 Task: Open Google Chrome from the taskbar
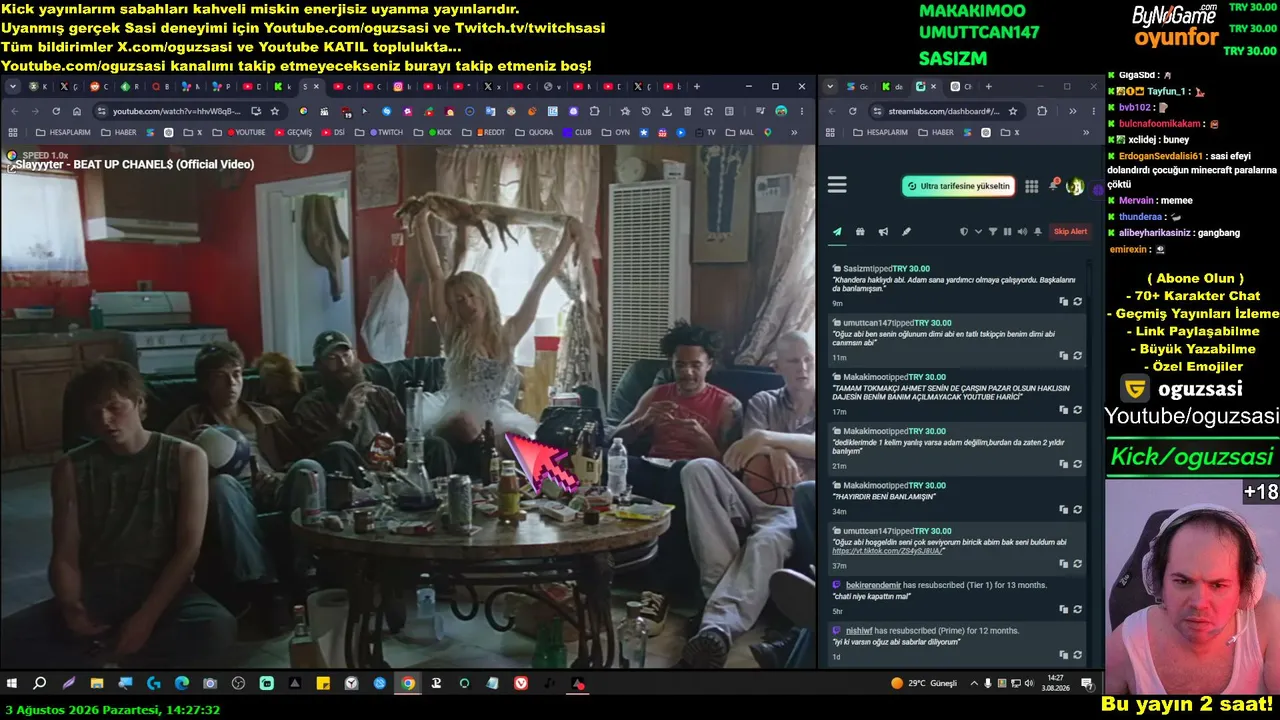coord(408,684)
